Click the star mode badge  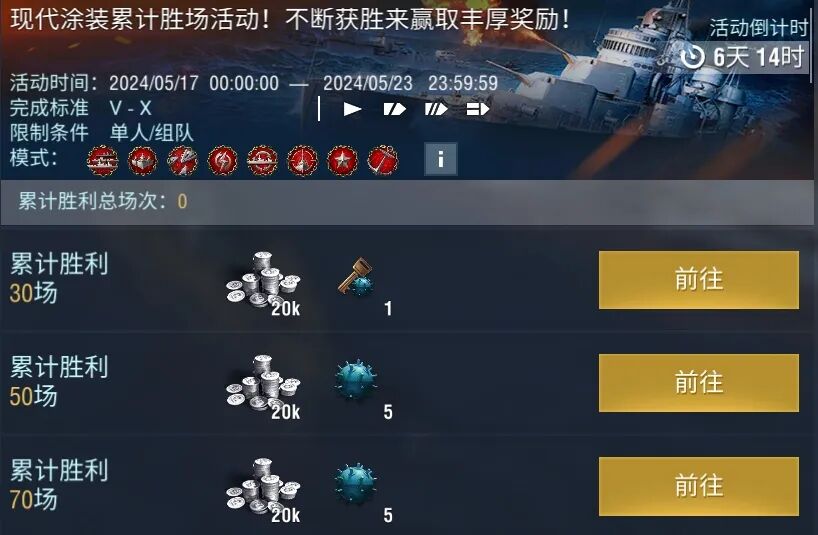coord(342,161)
